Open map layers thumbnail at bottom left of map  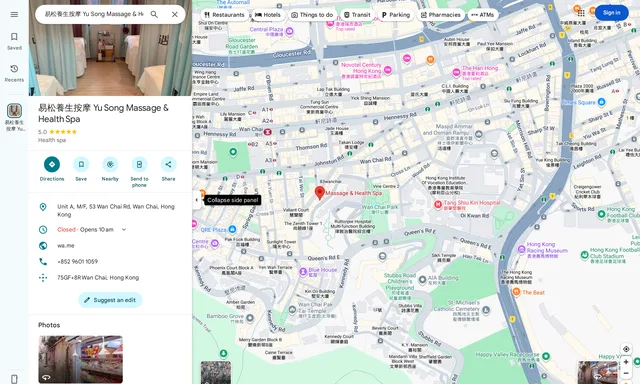pos(216,372)
